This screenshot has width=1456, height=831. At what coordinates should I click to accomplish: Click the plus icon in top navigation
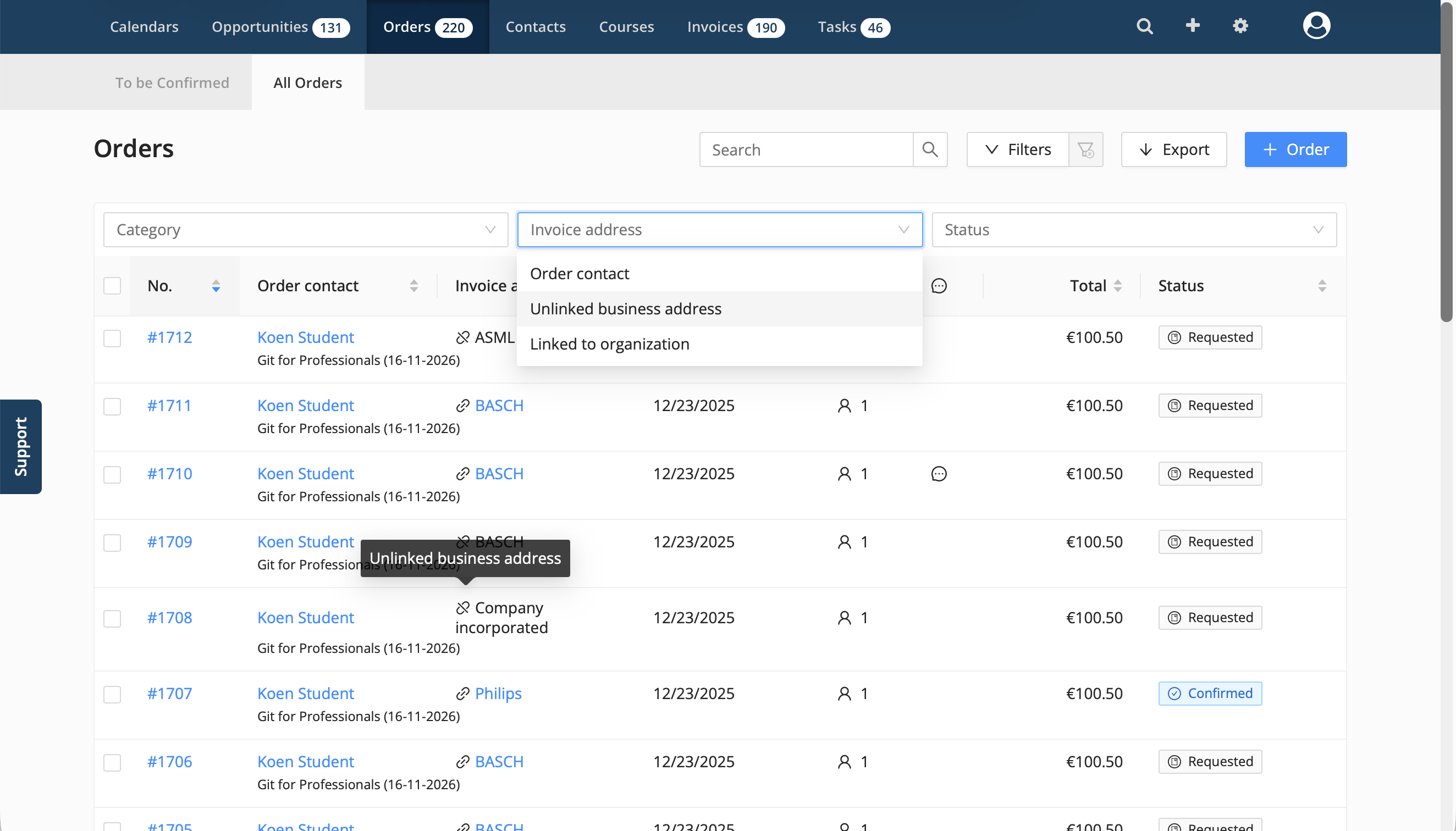[x=1192, y=26]
